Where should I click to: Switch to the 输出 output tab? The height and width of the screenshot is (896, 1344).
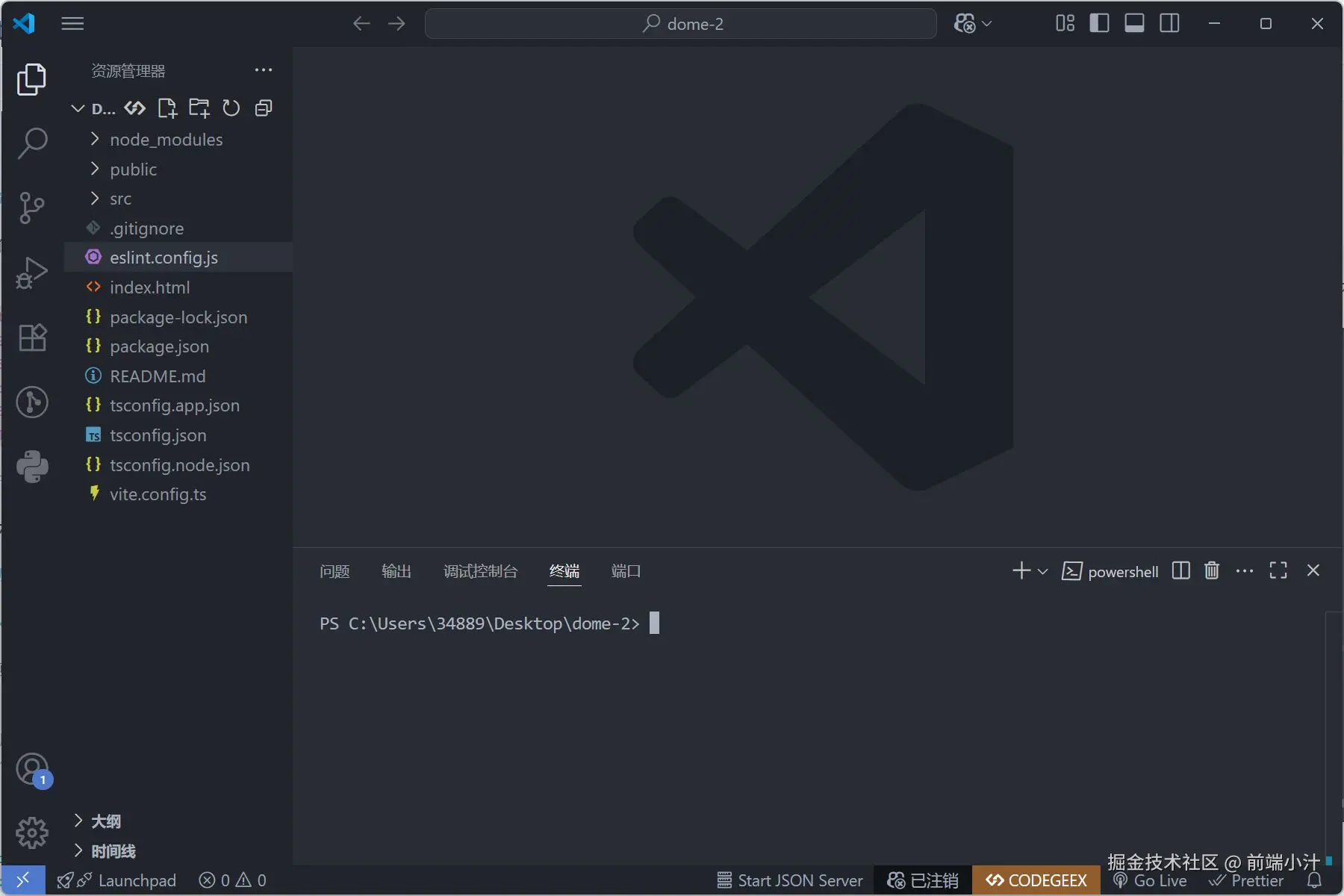[396, 572]
